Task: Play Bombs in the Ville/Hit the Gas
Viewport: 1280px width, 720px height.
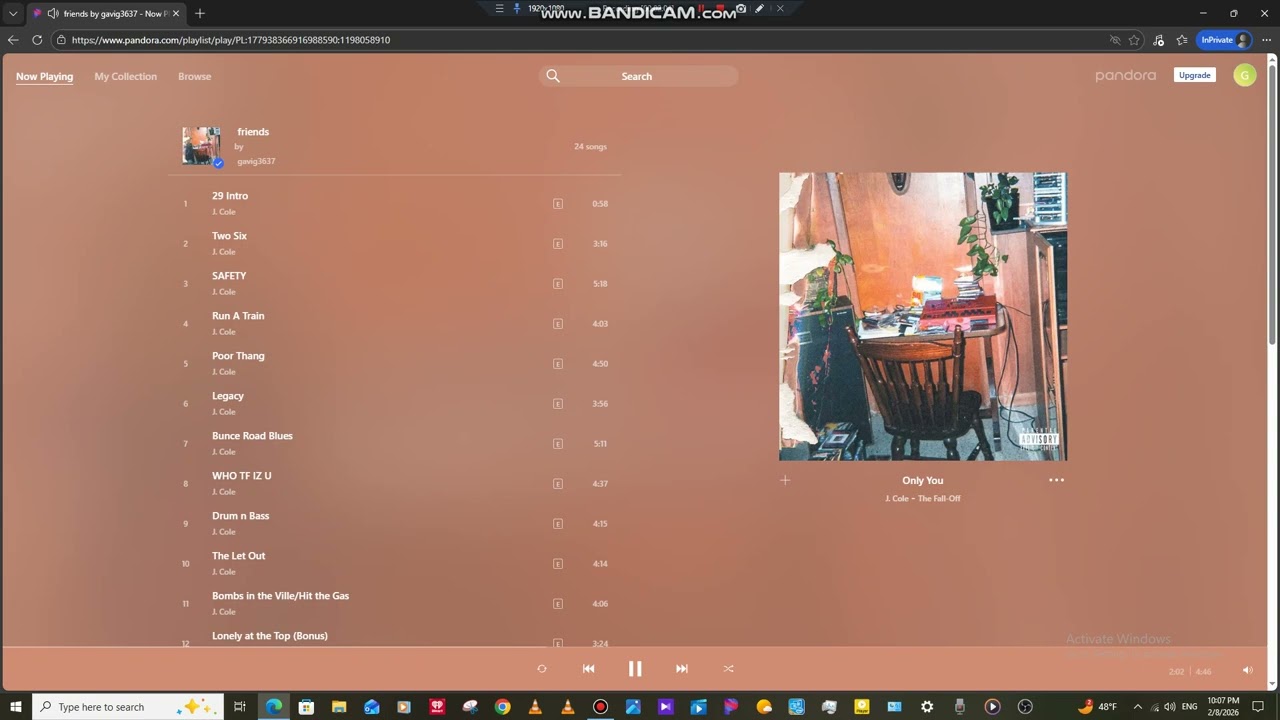Action: click(x=280, y=596)
